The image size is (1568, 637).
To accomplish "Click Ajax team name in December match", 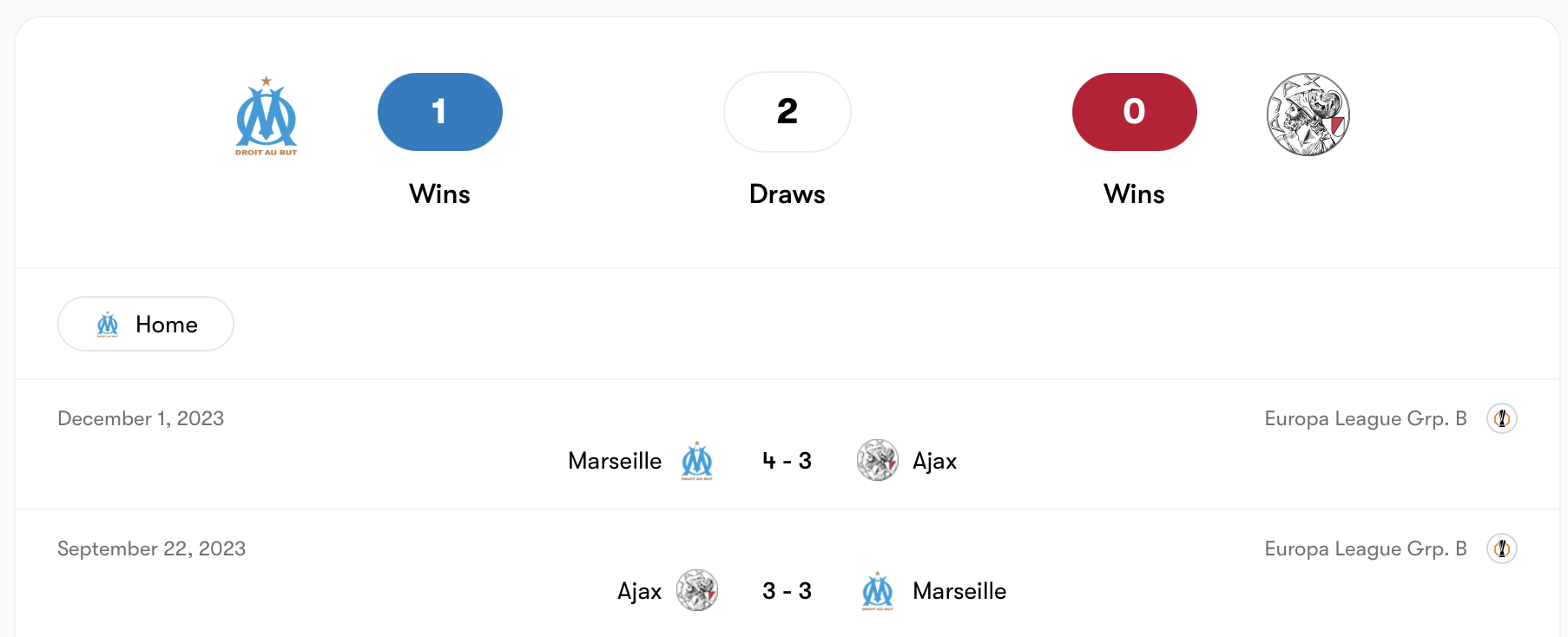I will (934, 461).
